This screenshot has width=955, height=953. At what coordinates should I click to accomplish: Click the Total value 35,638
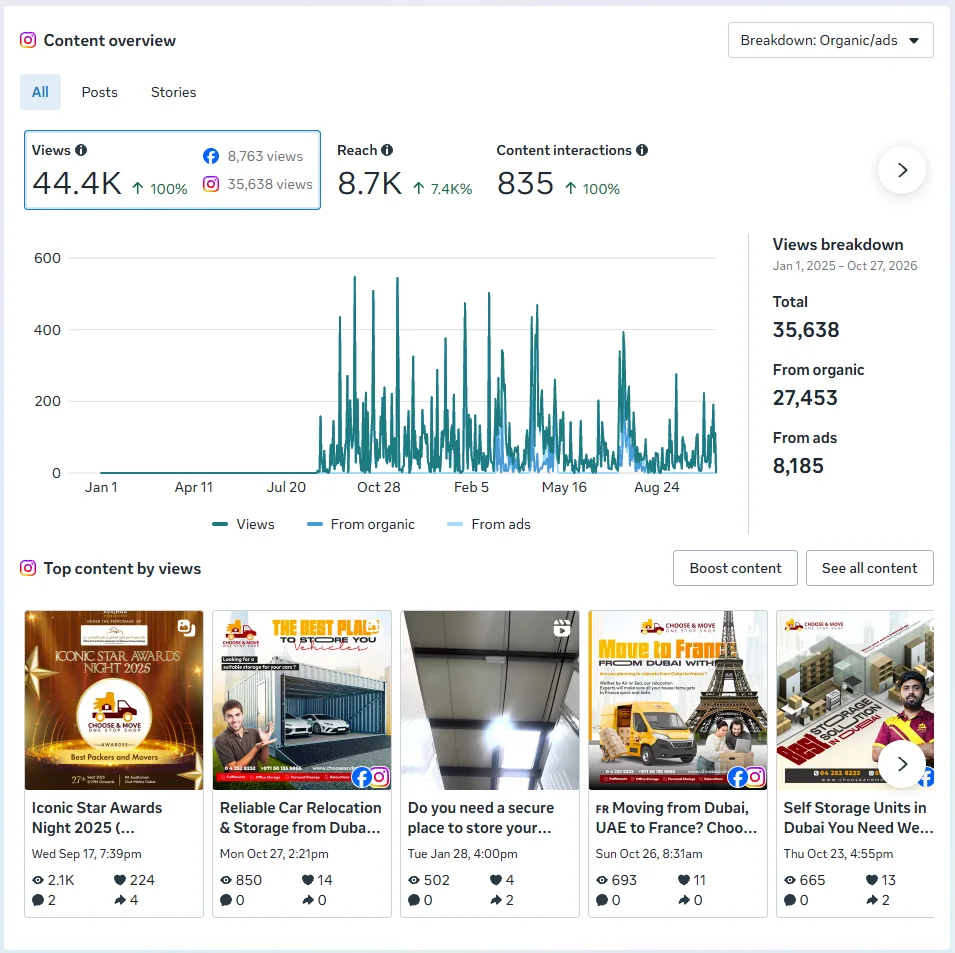click(806, 330)
